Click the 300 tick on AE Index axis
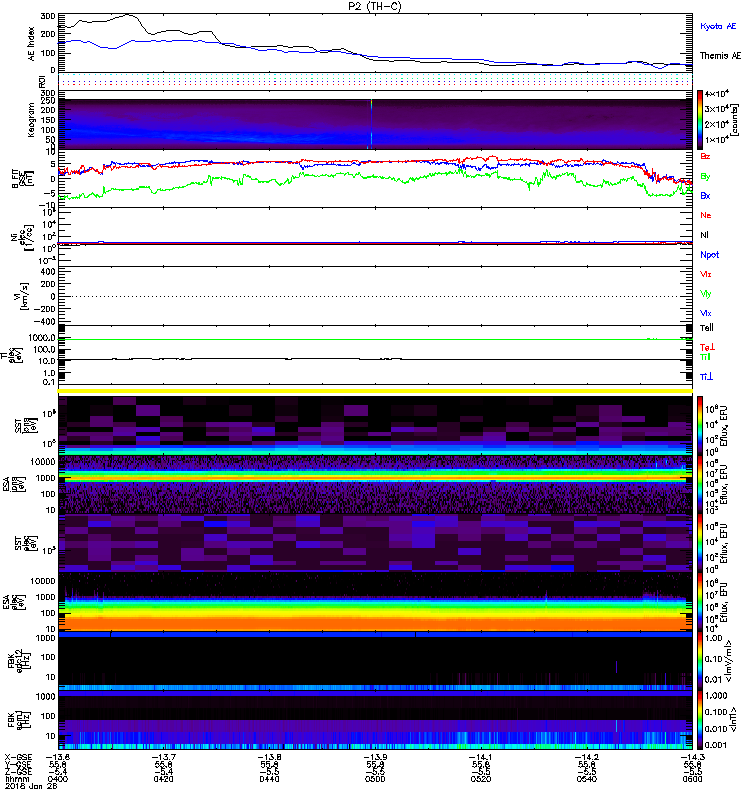Viewport: 750px width, 800px height. [48, 16]
